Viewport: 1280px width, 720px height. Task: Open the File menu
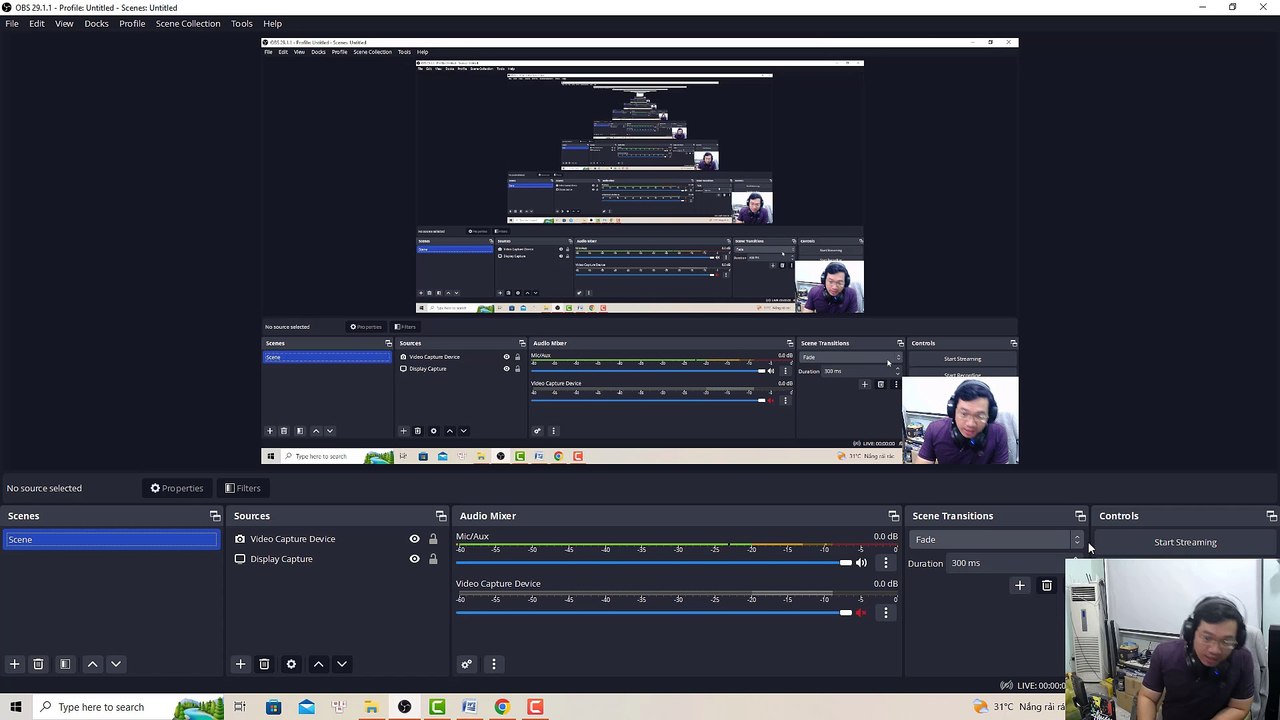(x=12, y=23)
